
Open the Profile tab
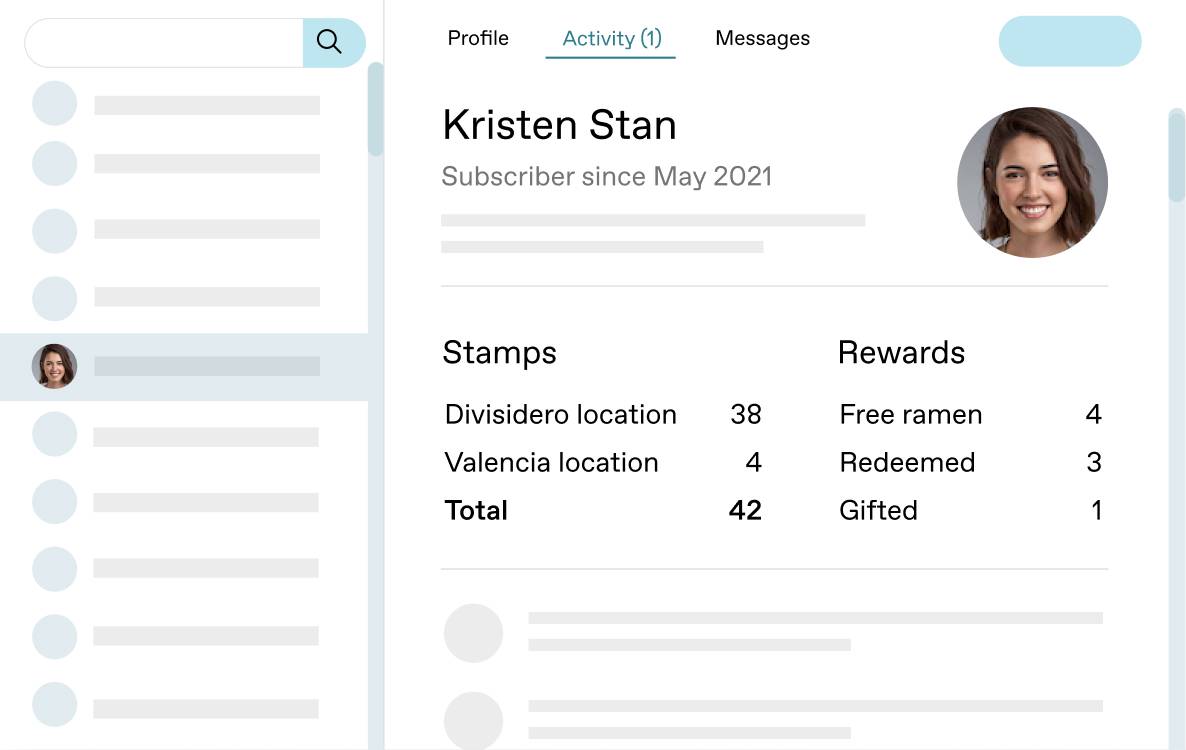(478, 38)
